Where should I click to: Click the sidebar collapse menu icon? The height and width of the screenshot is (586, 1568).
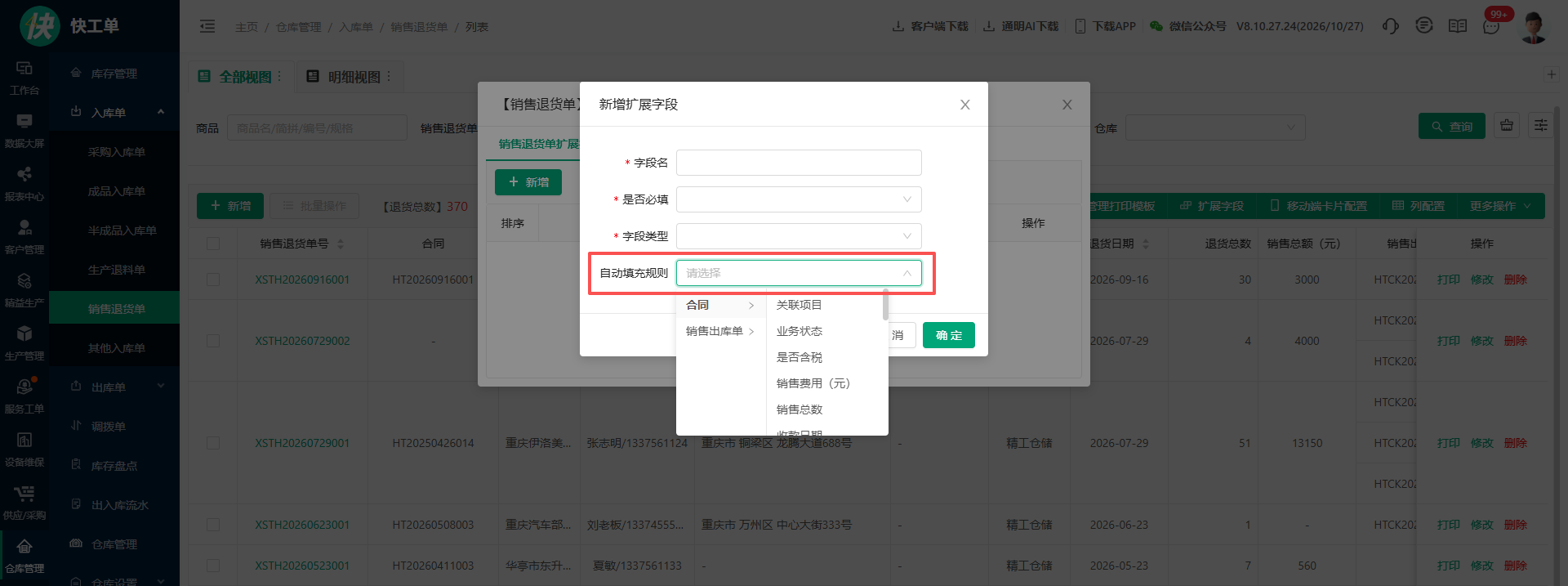207,26
